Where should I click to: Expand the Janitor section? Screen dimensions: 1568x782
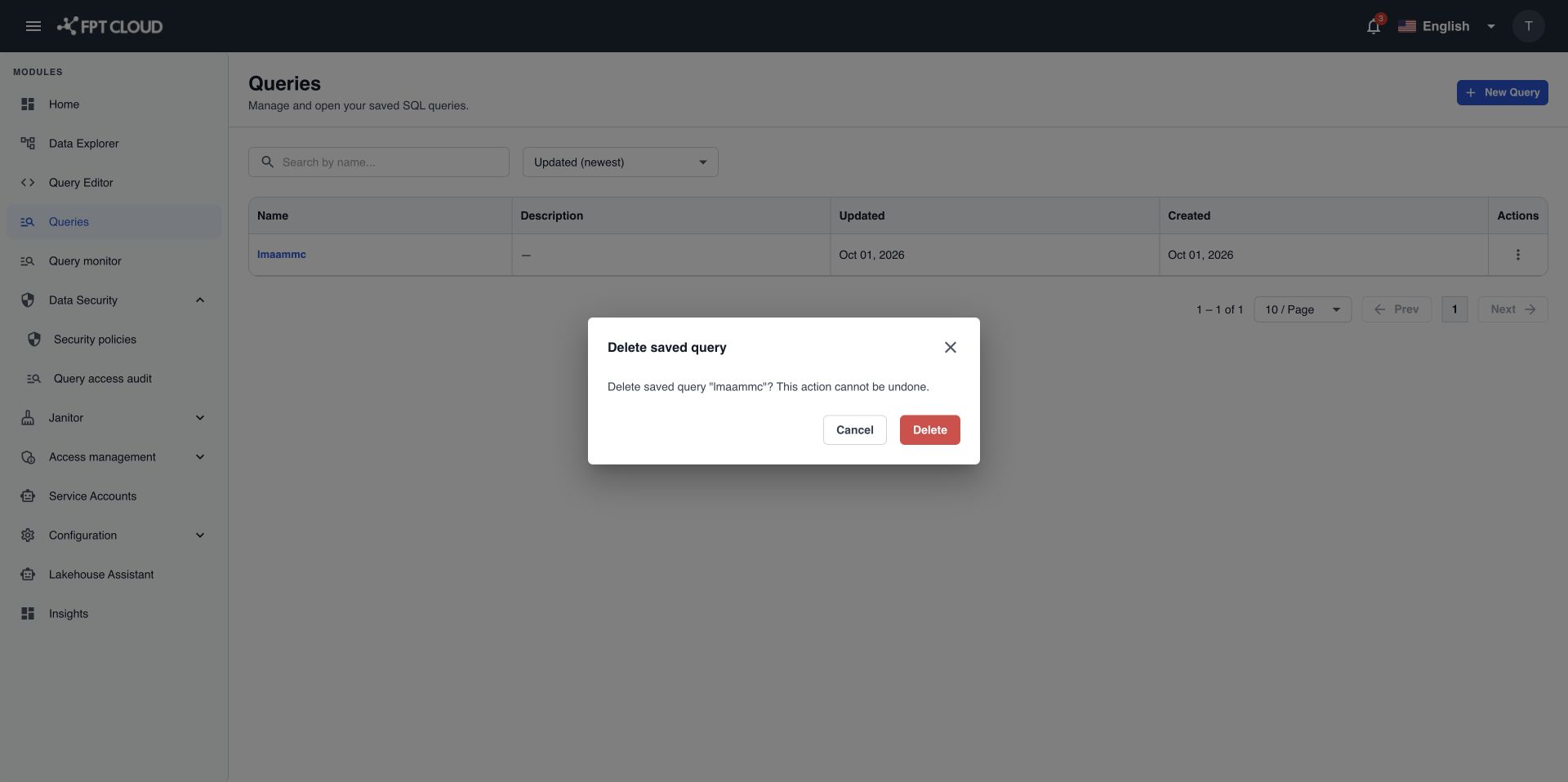[x=200, y=418]
